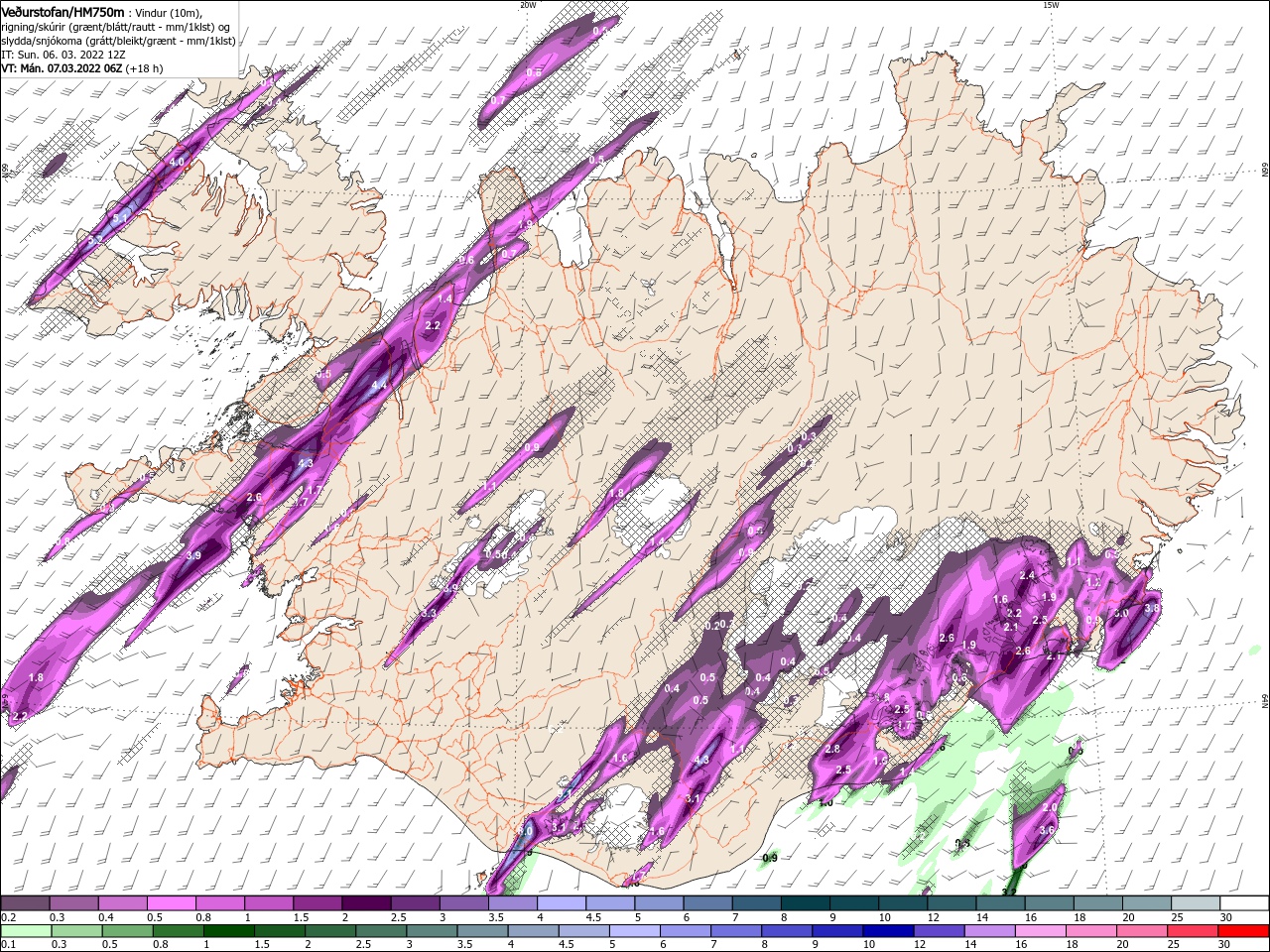
Task: Pick the 0.4–0.5 orchid snow legend swatch
Action: point(122,903)
